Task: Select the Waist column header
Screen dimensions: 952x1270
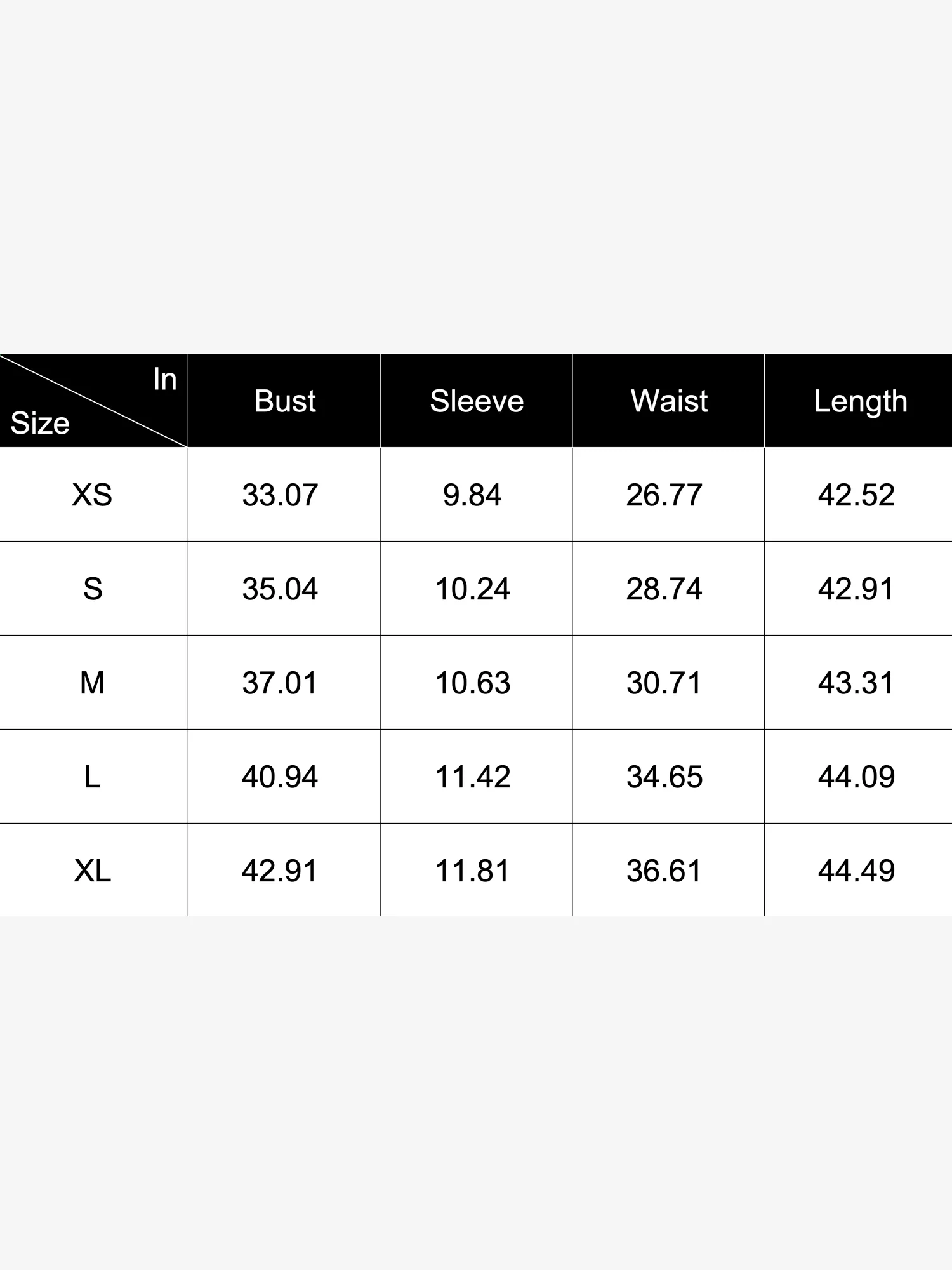Action: click(669, 401)
